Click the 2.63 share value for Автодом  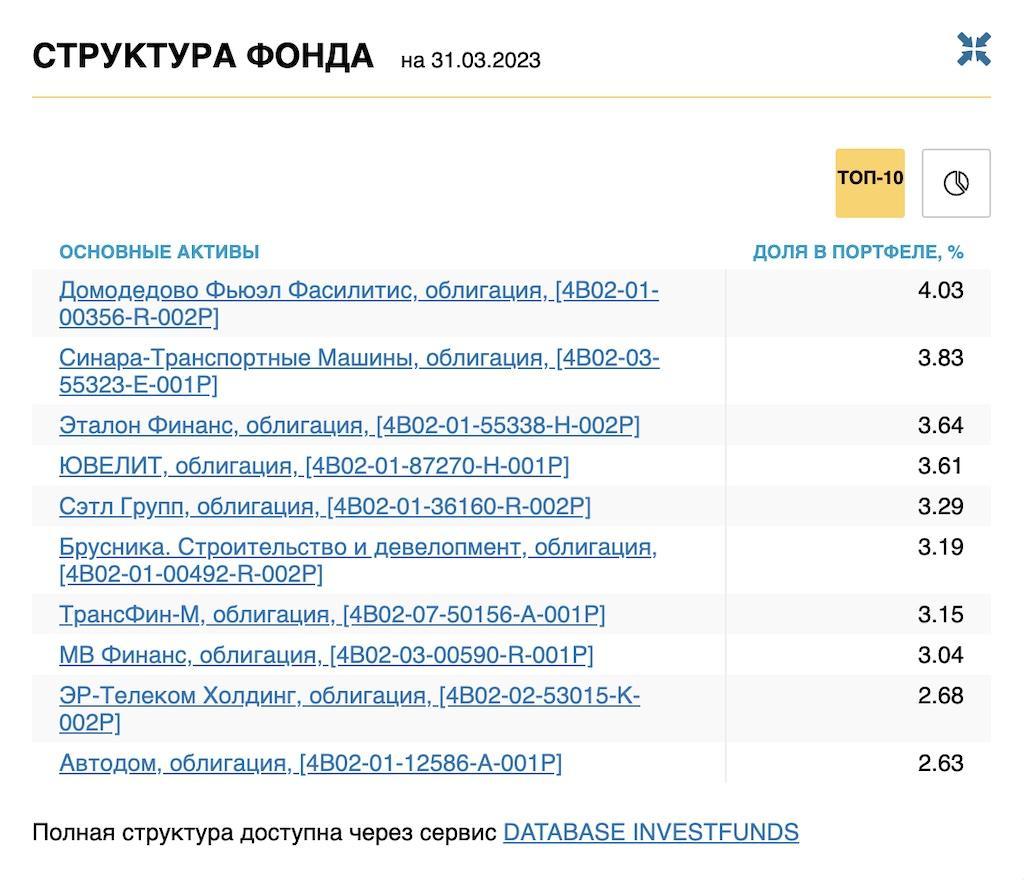pos(940,764)
